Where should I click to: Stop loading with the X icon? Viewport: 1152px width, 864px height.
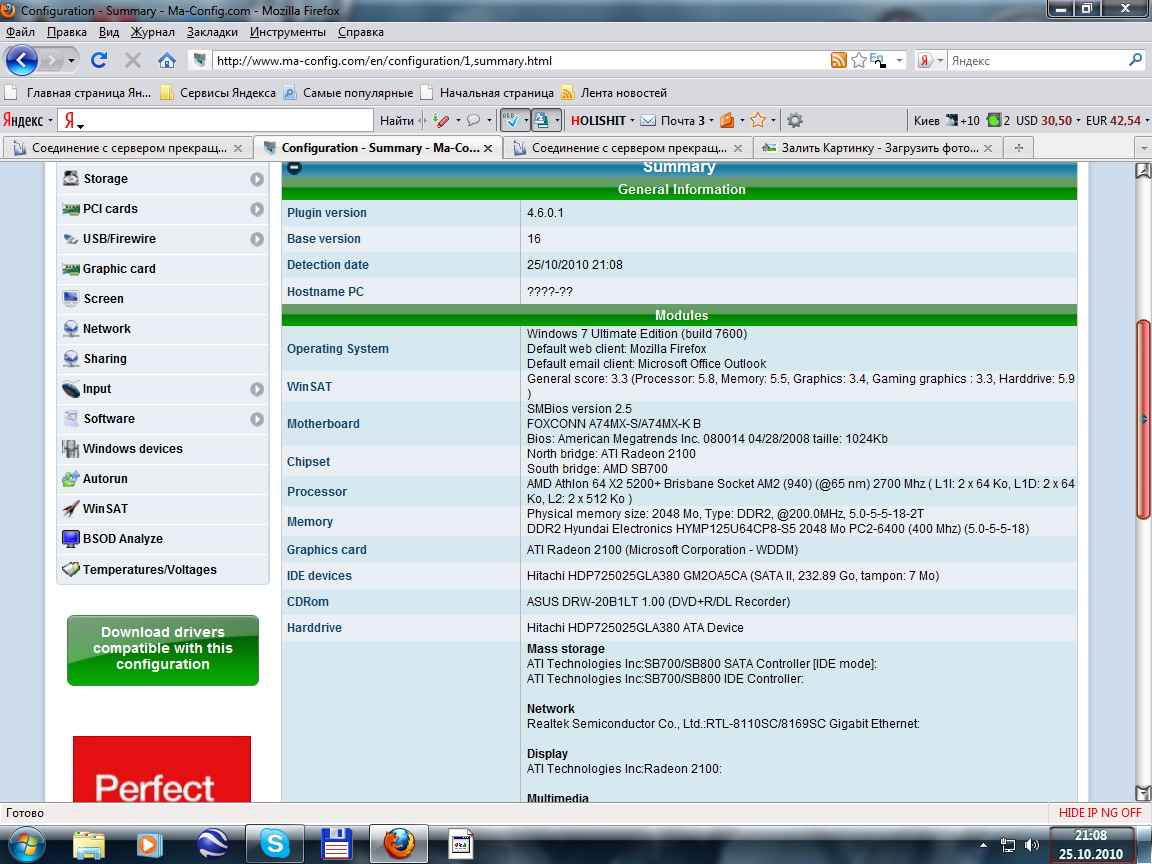tap(133, 60)
